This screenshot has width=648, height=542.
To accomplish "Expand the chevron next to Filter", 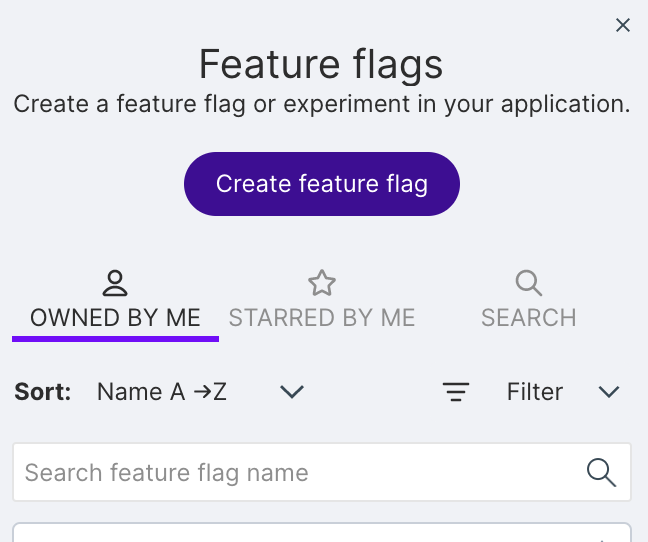I will (609, 392).
